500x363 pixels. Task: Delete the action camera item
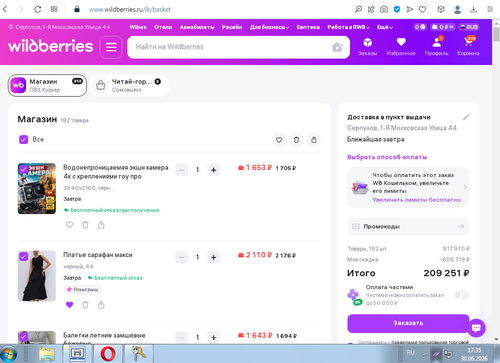coord(85,225)
